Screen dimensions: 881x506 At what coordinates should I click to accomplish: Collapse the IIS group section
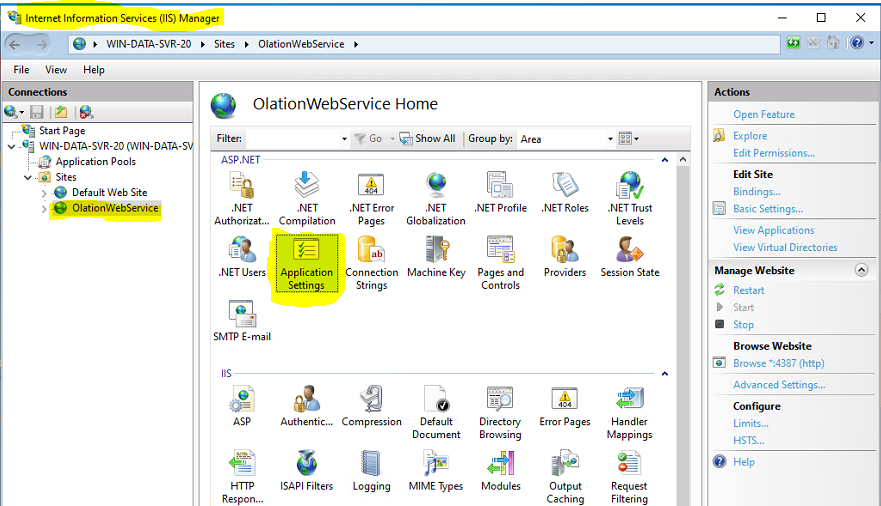665,374
